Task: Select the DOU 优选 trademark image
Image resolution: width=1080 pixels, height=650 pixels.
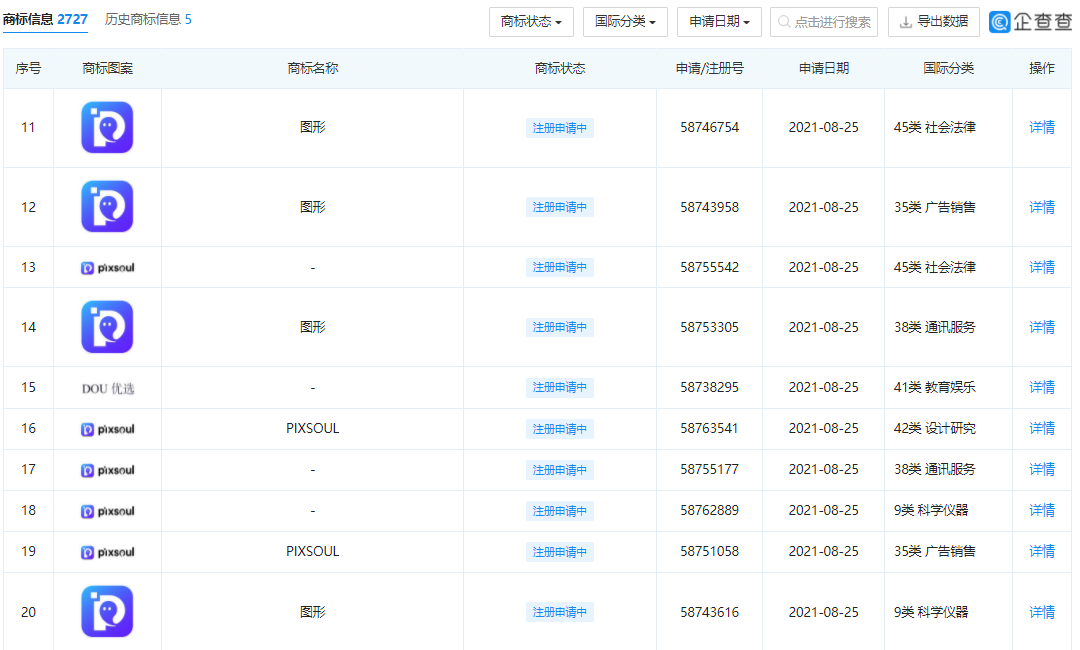Action: point(107,387)
